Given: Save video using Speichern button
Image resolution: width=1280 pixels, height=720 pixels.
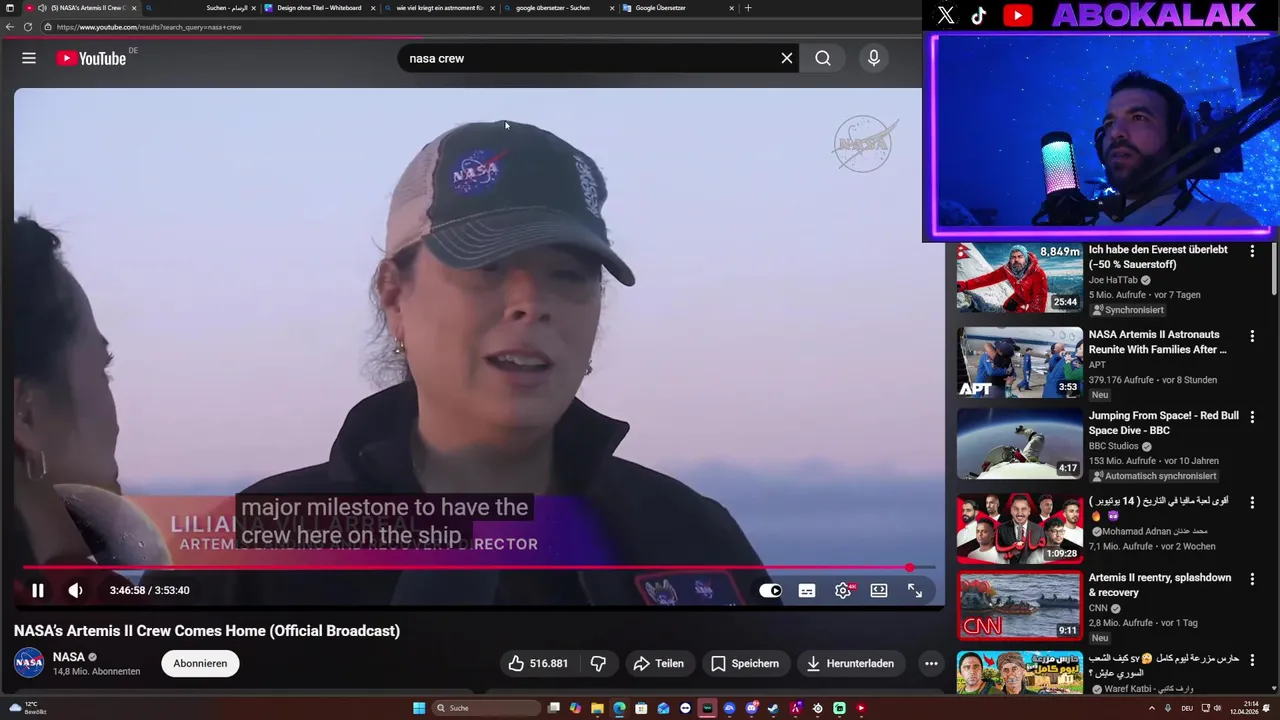Looking at the screenshot, I should [x=745, y=663].
